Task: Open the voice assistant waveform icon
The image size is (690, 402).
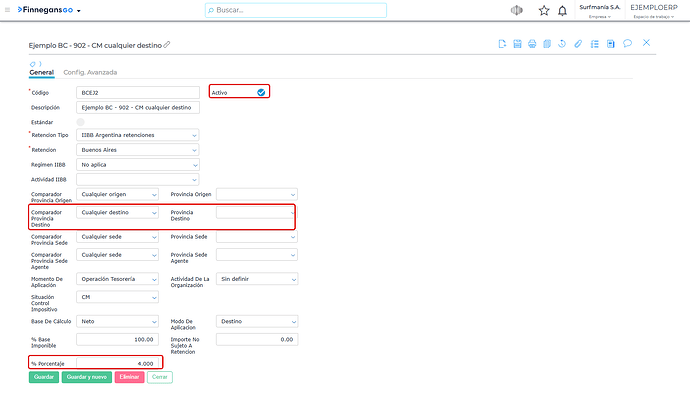Action: [517, 10]
